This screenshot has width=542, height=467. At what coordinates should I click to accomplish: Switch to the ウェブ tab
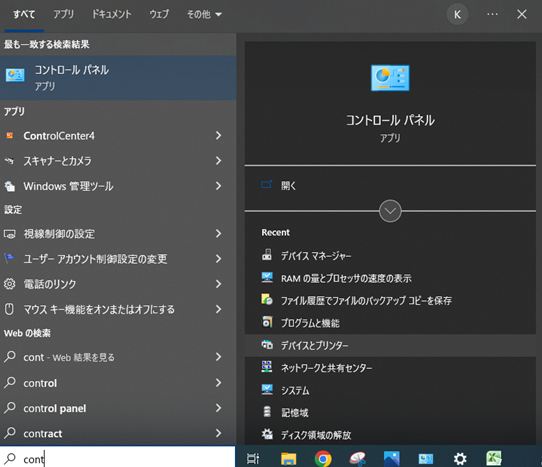(x=159, y=14)
